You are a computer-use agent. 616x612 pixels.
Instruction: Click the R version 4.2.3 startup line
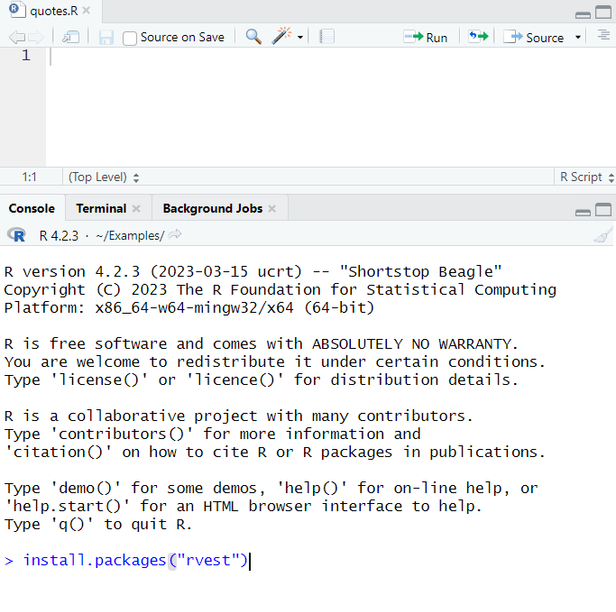(253, 272)
